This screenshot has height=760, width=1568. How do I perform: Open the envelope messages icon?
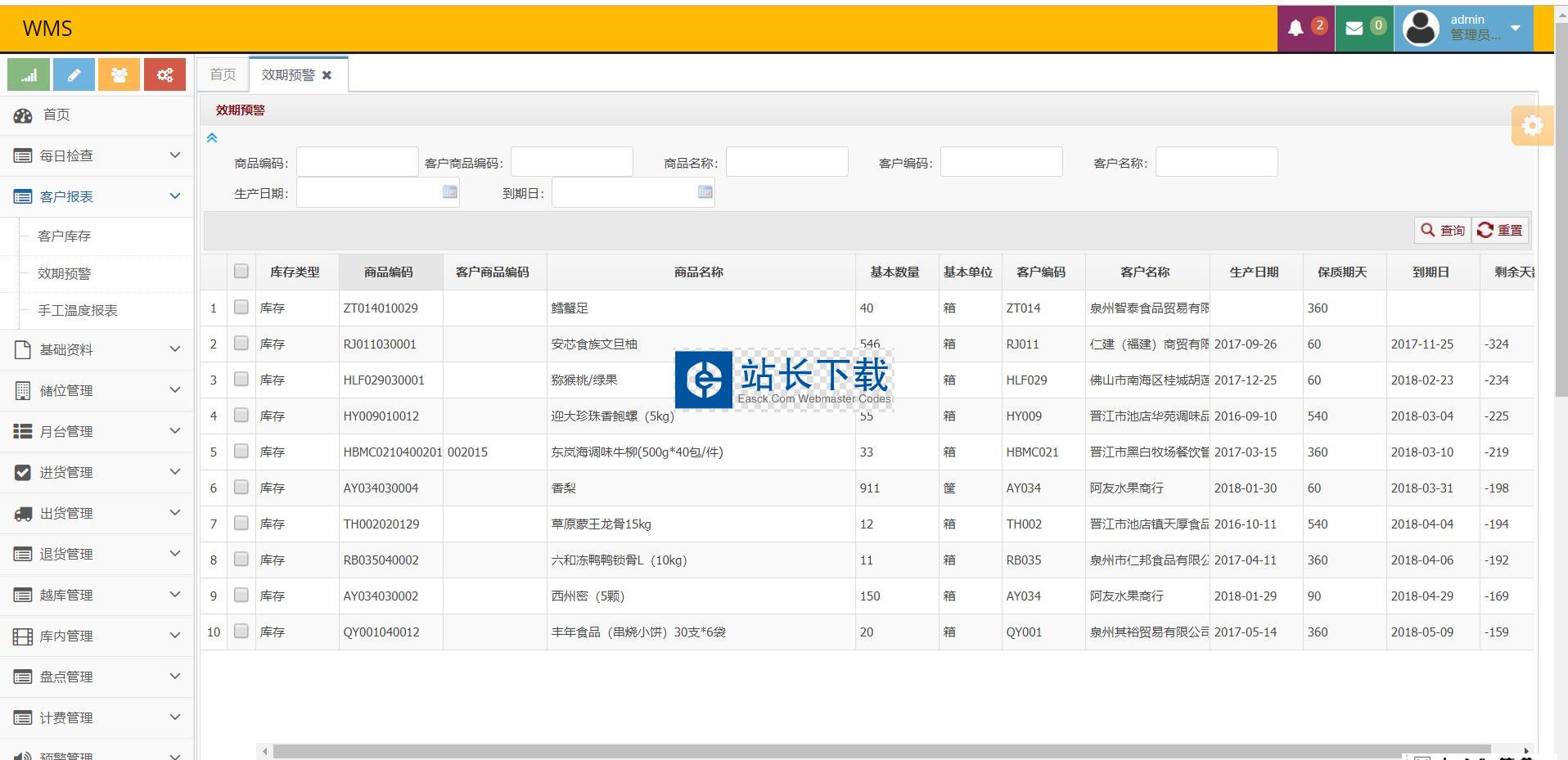tap(1363, 28)
